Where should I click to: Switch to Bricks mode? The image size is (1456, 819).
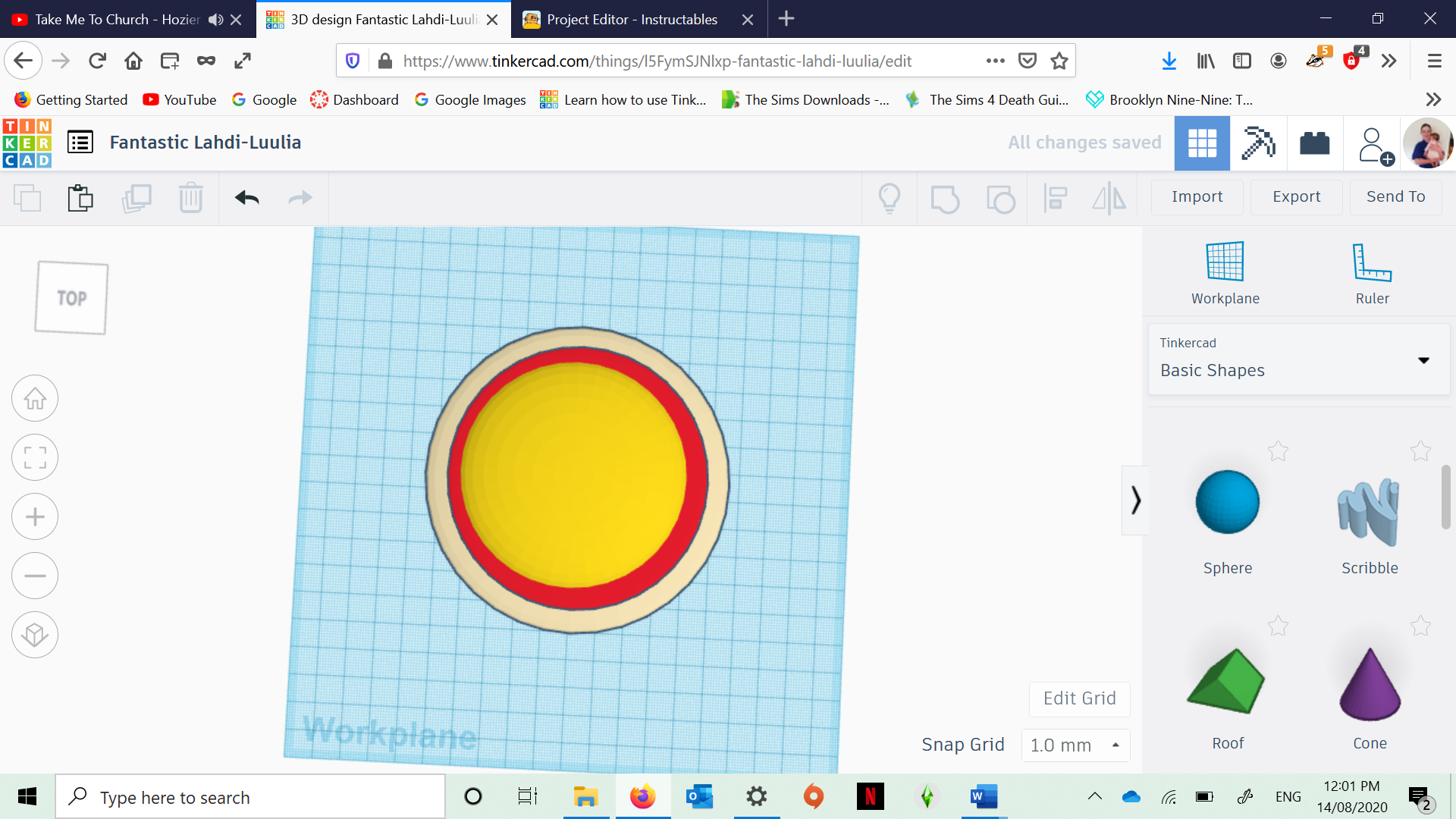1315,143
